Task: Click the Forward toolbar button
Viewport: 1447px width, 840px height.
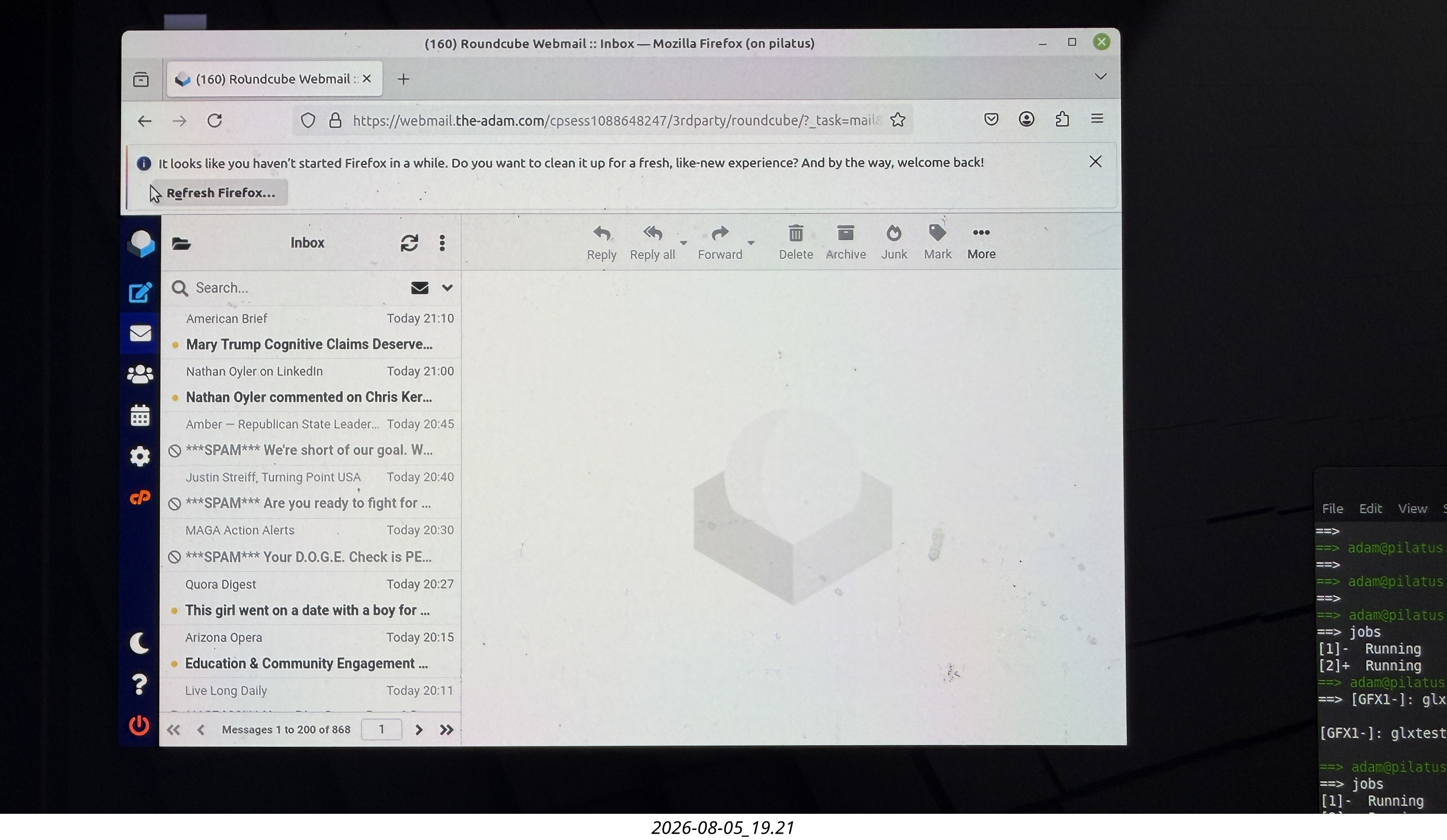Action: pos(720,242)
